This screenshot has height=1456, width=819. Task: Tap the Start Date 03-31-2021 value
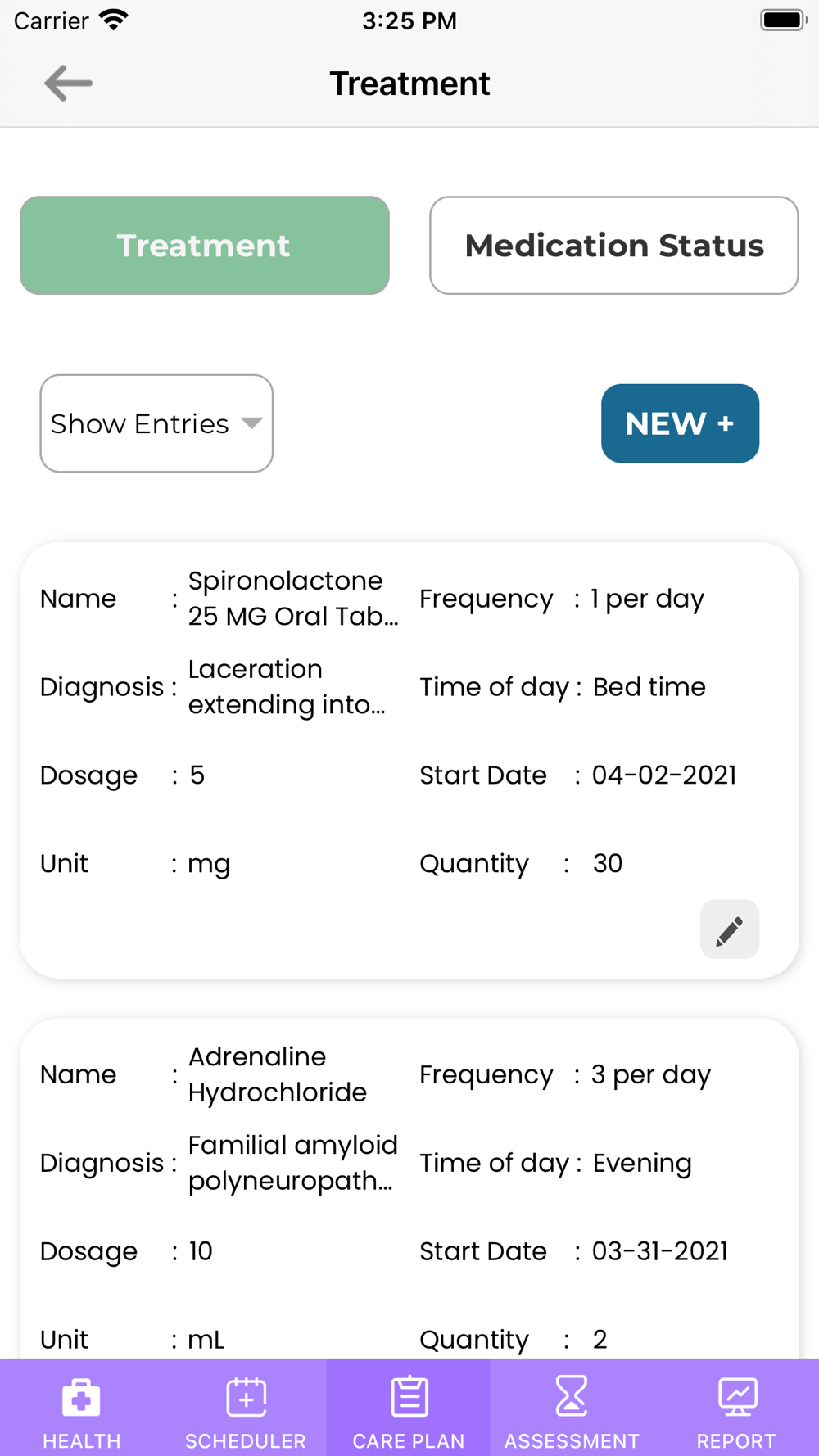659,1251
